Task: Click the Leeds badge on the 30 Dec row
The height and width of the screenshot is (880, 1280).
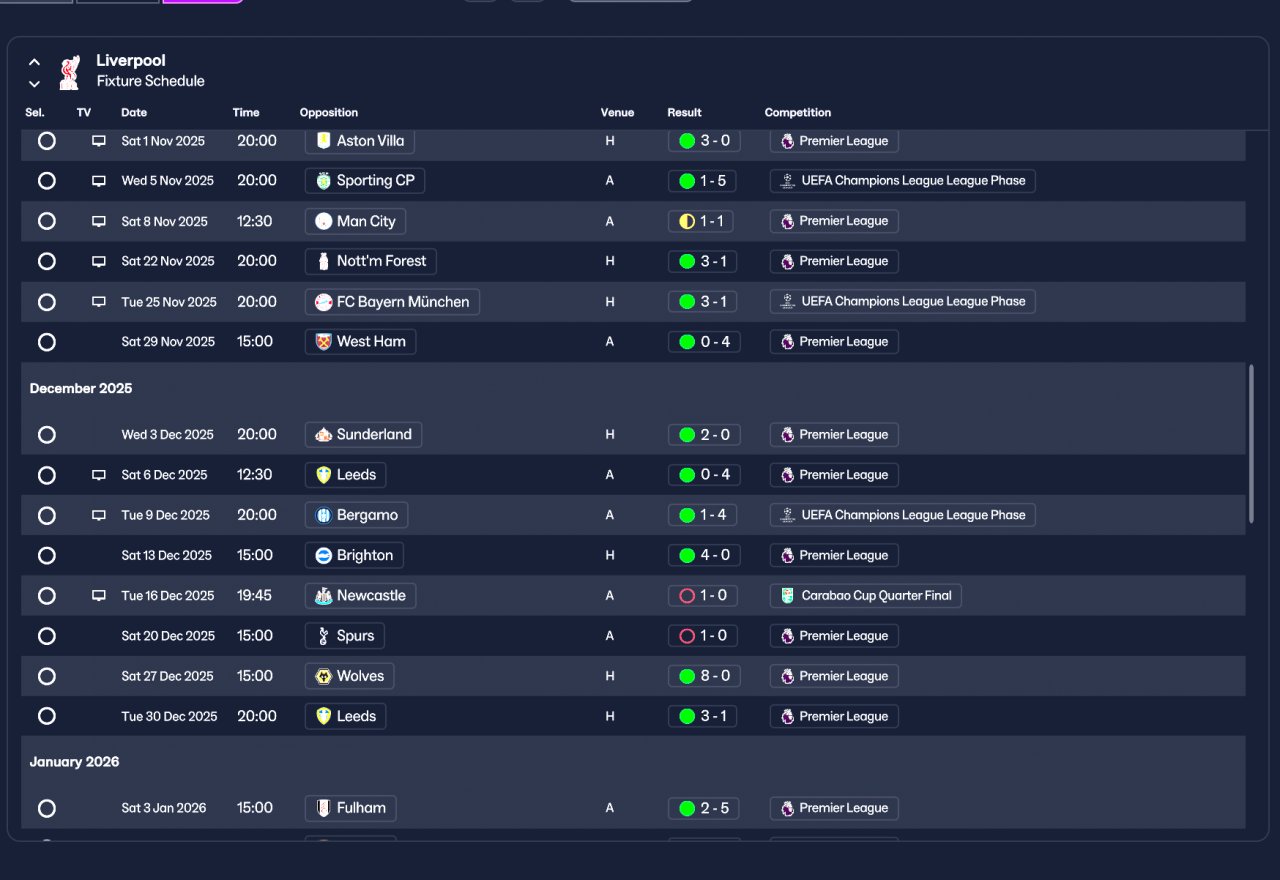Action: 323,716
